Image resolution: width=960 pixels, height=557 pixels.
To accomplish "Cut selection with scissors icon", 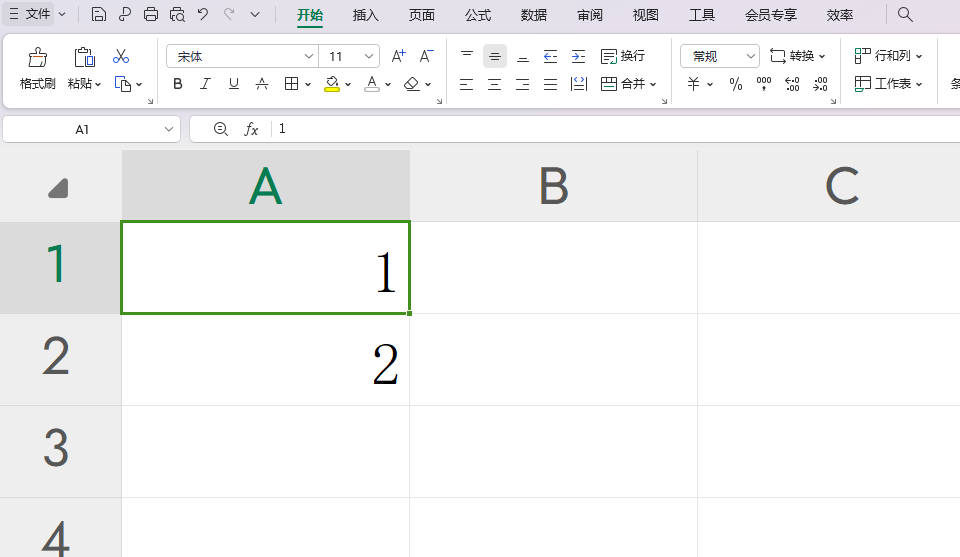I will point(121,56).
